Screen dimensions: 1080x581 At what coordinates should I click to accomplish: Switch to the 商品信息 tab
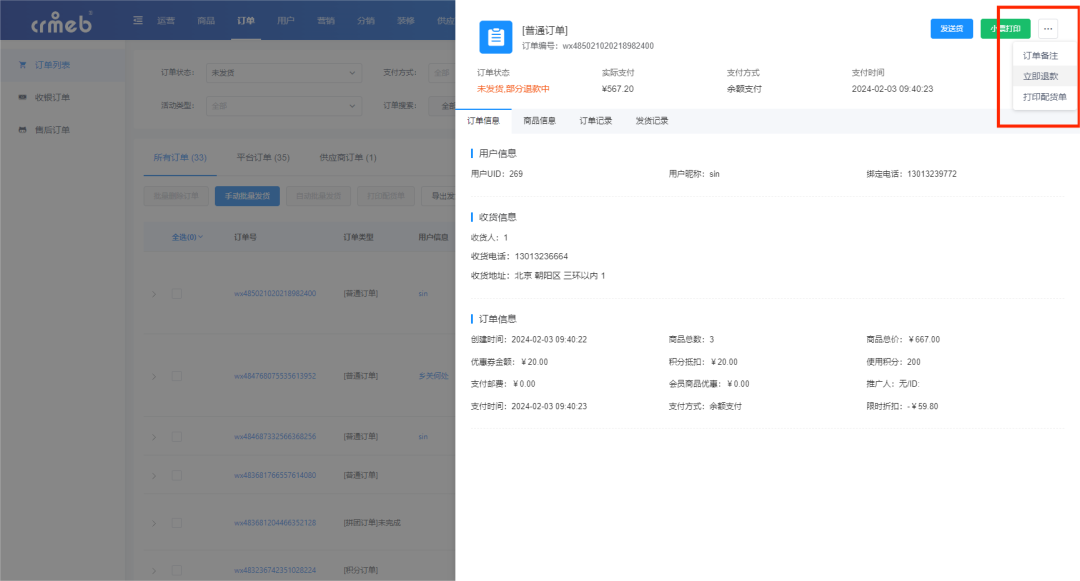(539, 120)
